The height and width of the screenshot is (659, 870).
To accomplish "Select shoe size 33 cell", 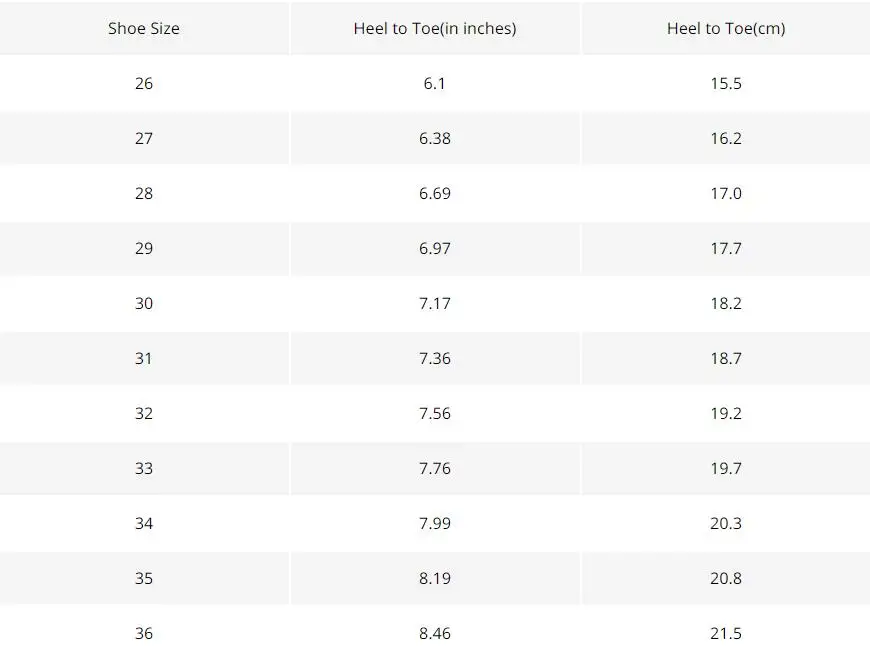I will pos(144,468).
